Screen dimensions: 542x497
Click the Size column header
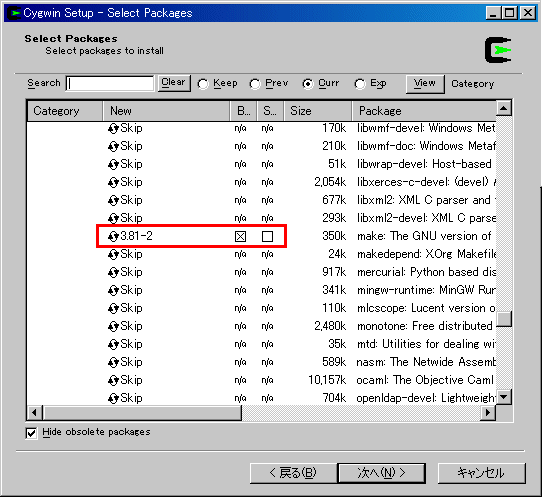(318, 111)
